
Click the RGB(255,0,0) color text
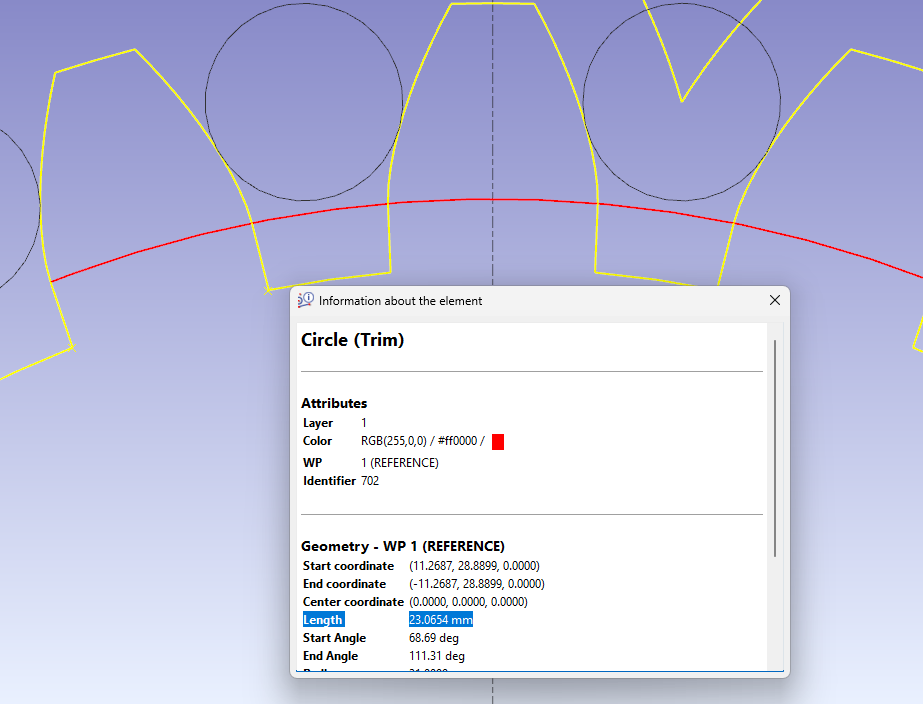click(419, 441)
